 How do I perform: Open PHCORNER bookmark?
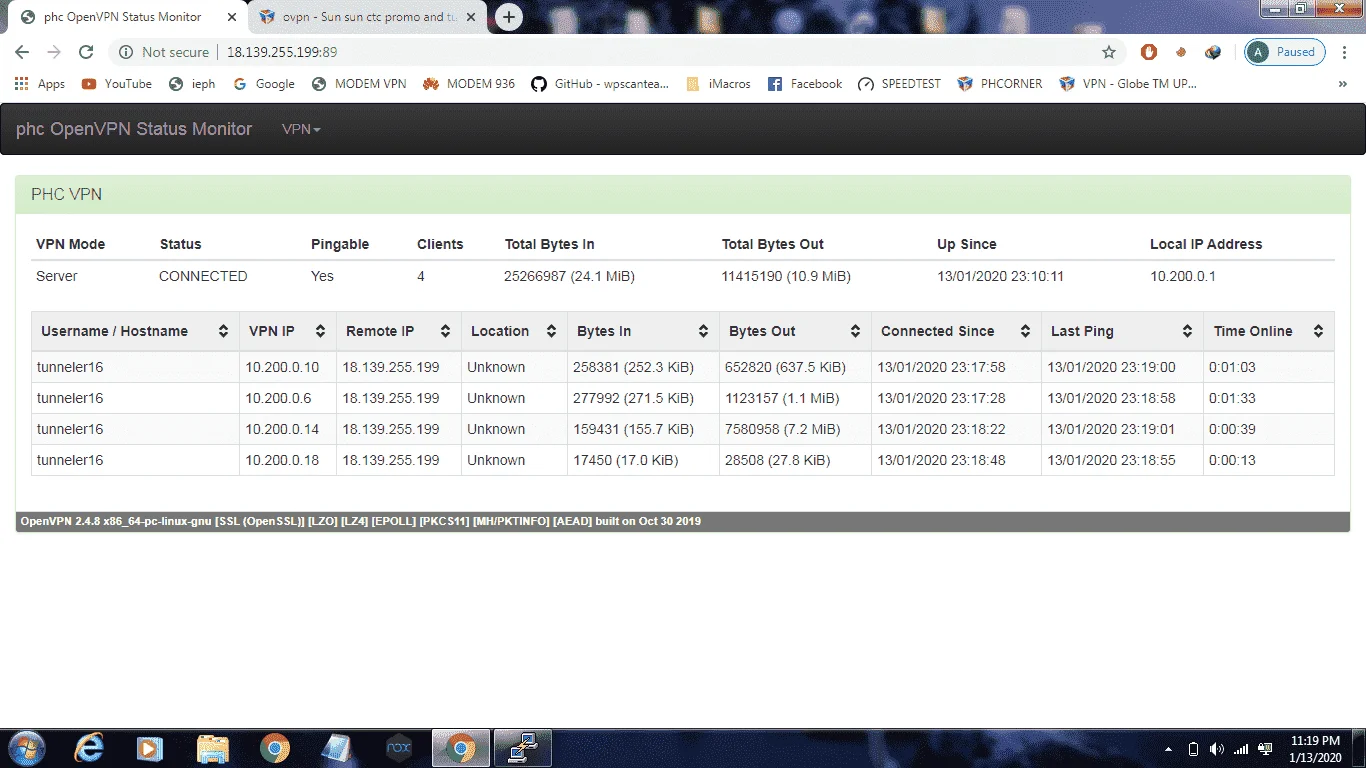click(1000, 84)
